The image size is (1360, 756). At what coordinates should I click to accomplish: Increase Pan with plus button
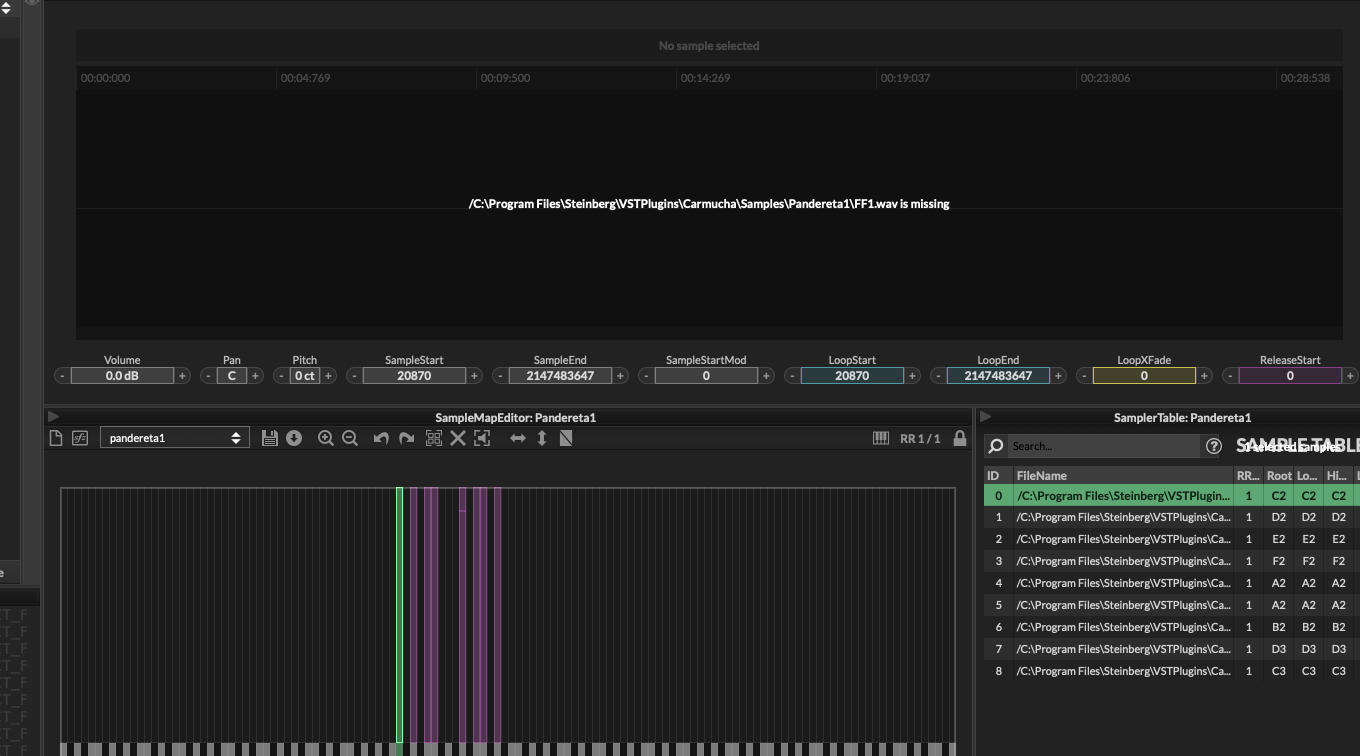coord(255,376)
